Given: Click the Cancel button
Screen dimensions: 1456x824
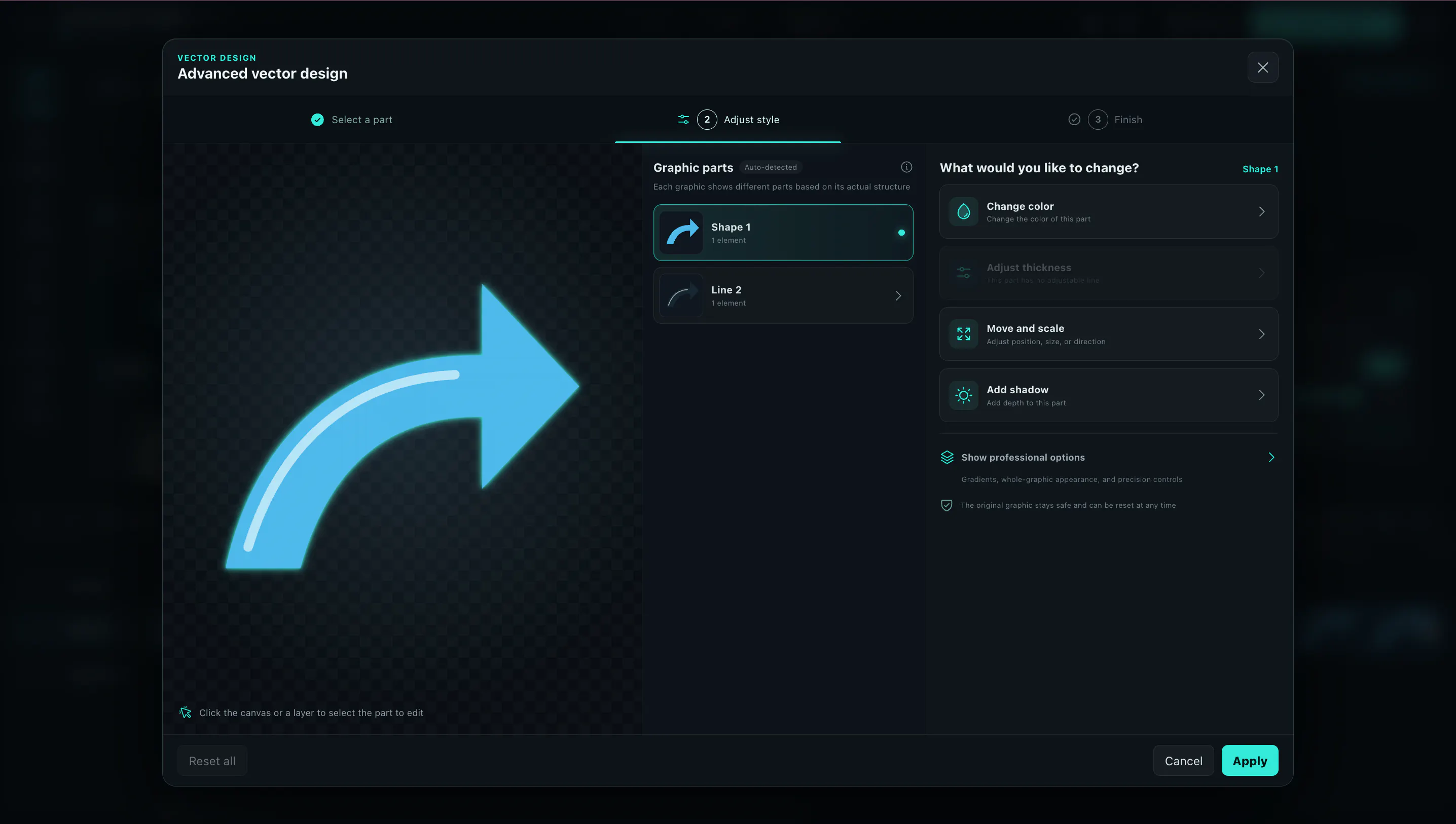Looking at the screenshot, I should pos(1183,761).
